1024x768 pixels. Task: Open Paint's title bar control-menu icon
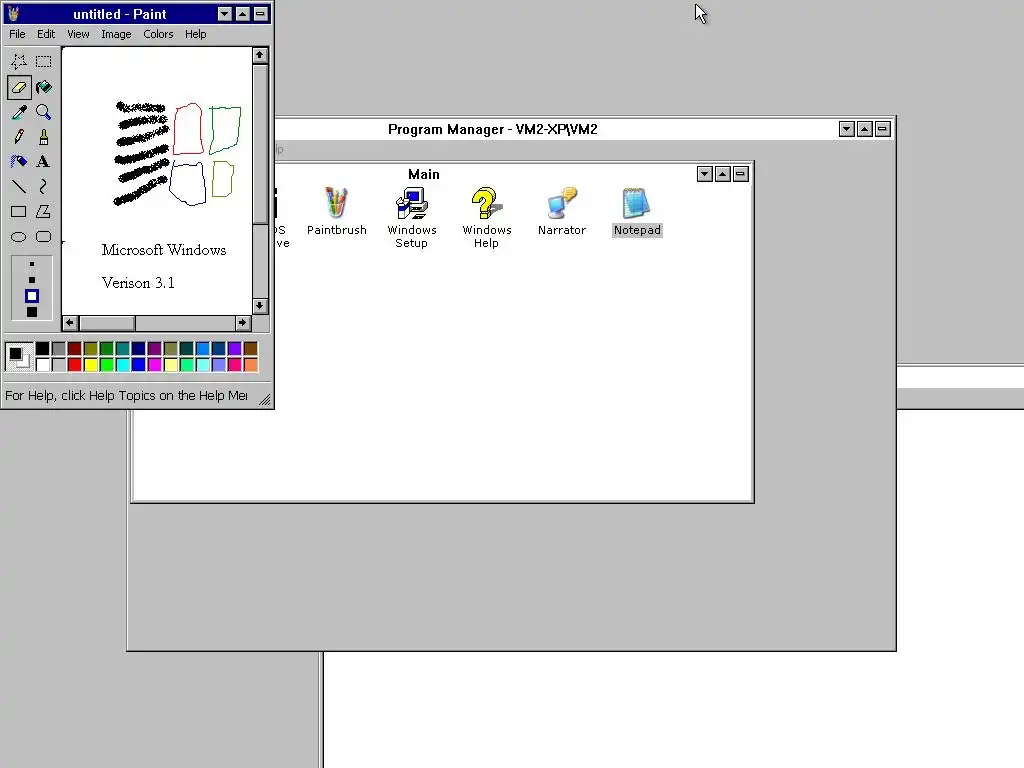click(13, 14)
